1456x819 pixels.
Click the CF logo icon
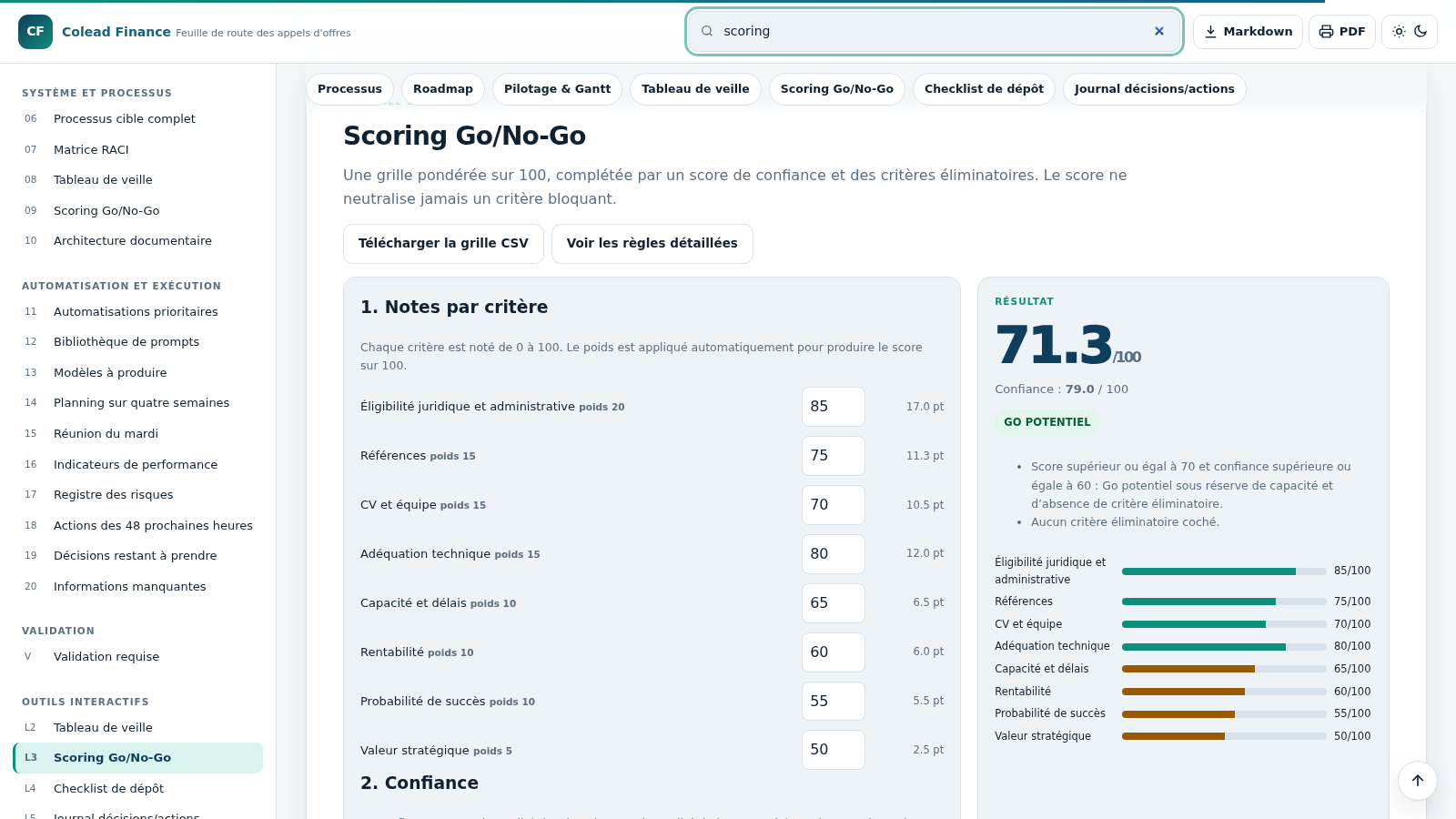[x=35, y=32]
